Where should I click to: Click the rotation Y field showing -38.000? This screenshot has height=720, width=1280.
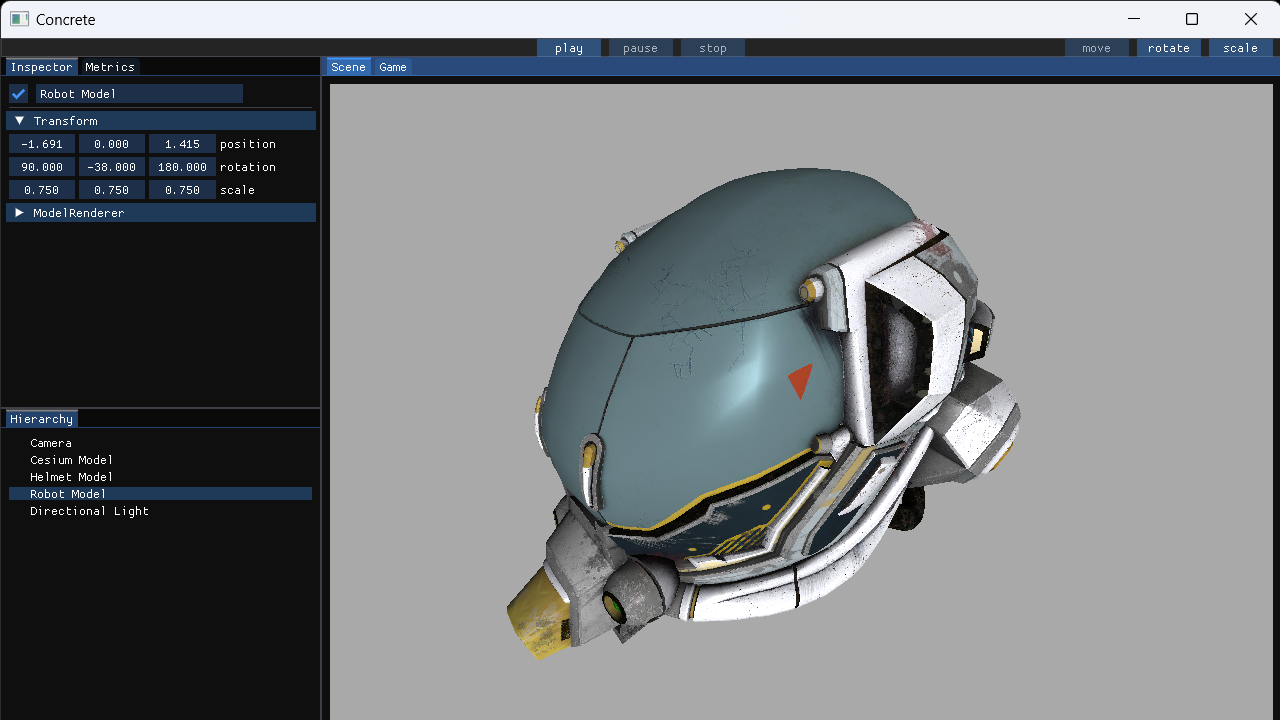[x=112, y=167]
